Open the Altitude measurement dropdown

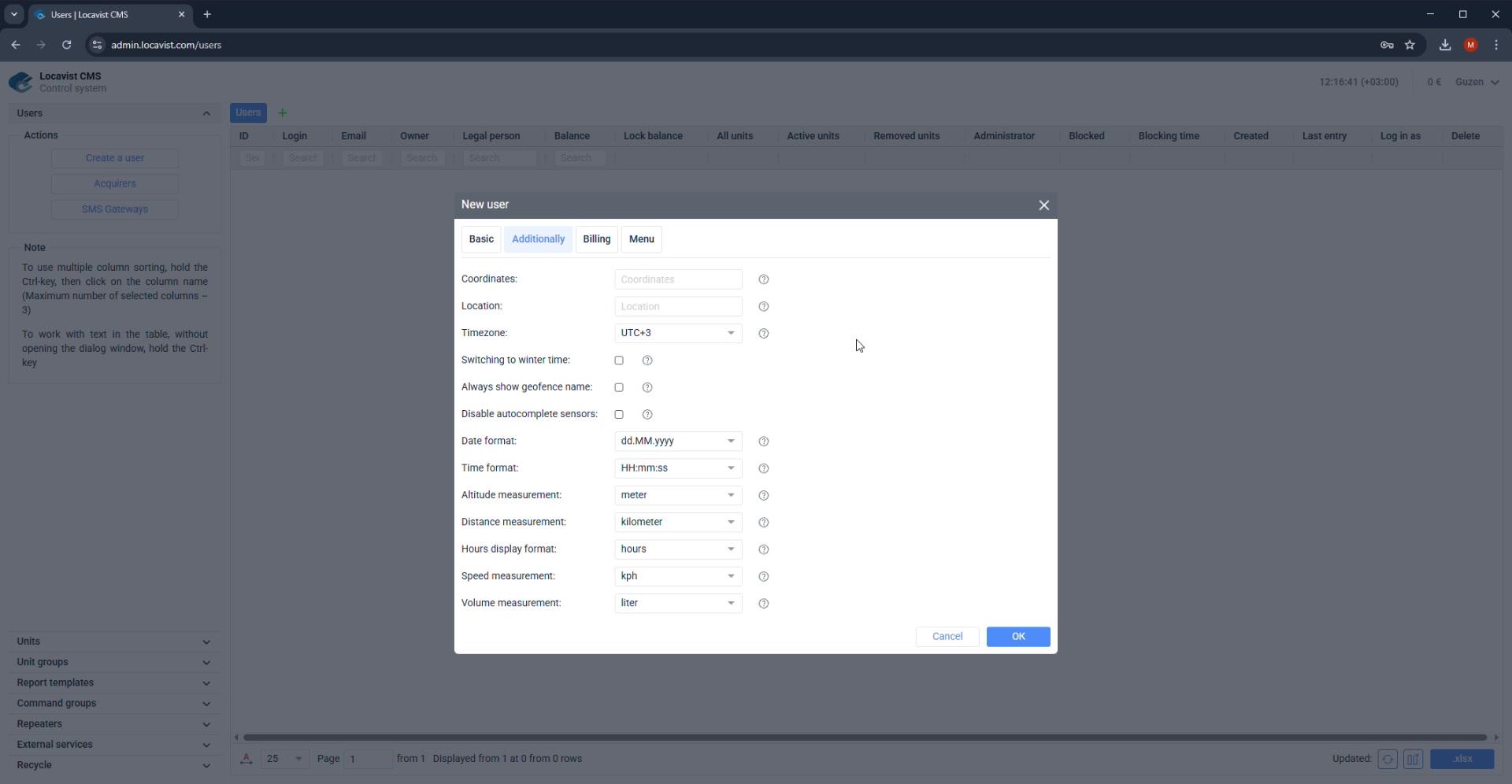coord(678,495)
